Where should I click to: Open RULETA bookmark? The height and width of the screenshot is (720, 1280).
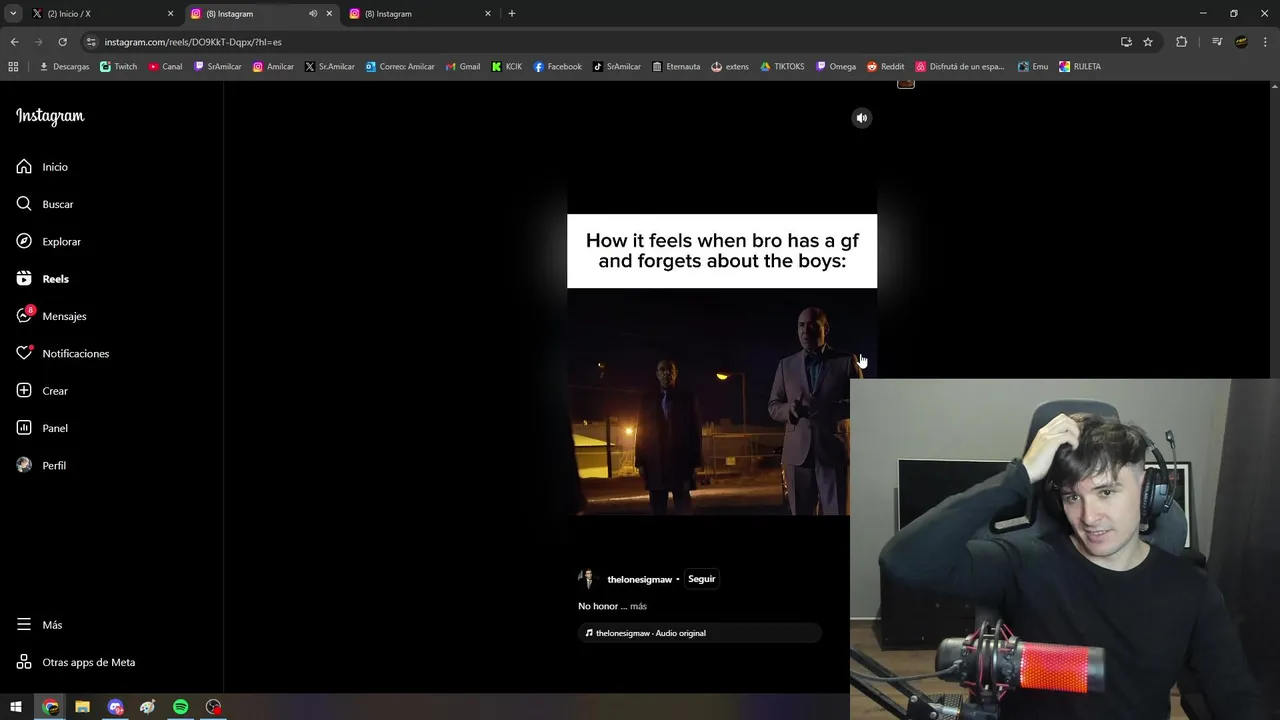pyautogui.click(x=1079, y=67)
